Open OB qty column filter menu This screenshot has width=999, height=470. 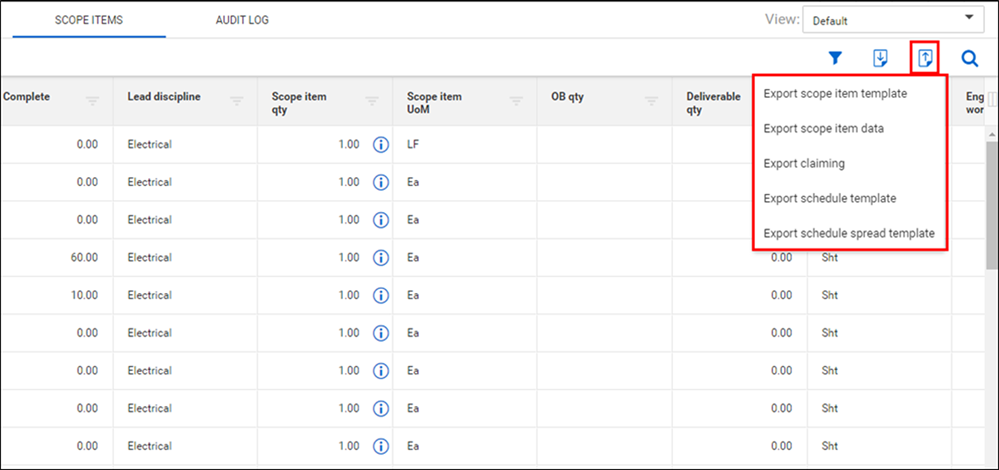pos(651,100)
